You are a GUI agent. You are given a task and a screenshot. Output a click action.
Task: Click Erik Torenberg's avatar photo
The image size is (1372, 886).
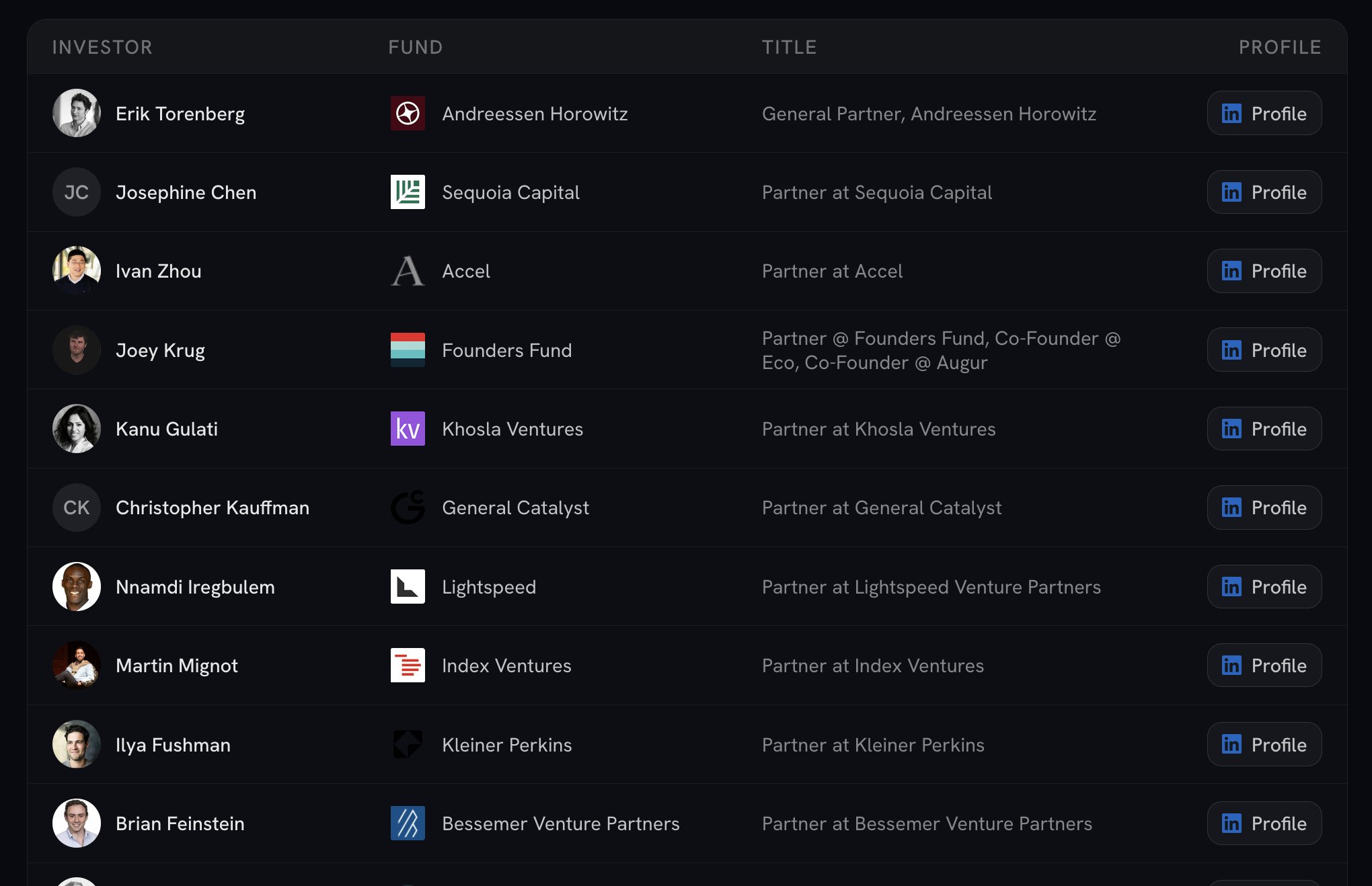point(77,113)
